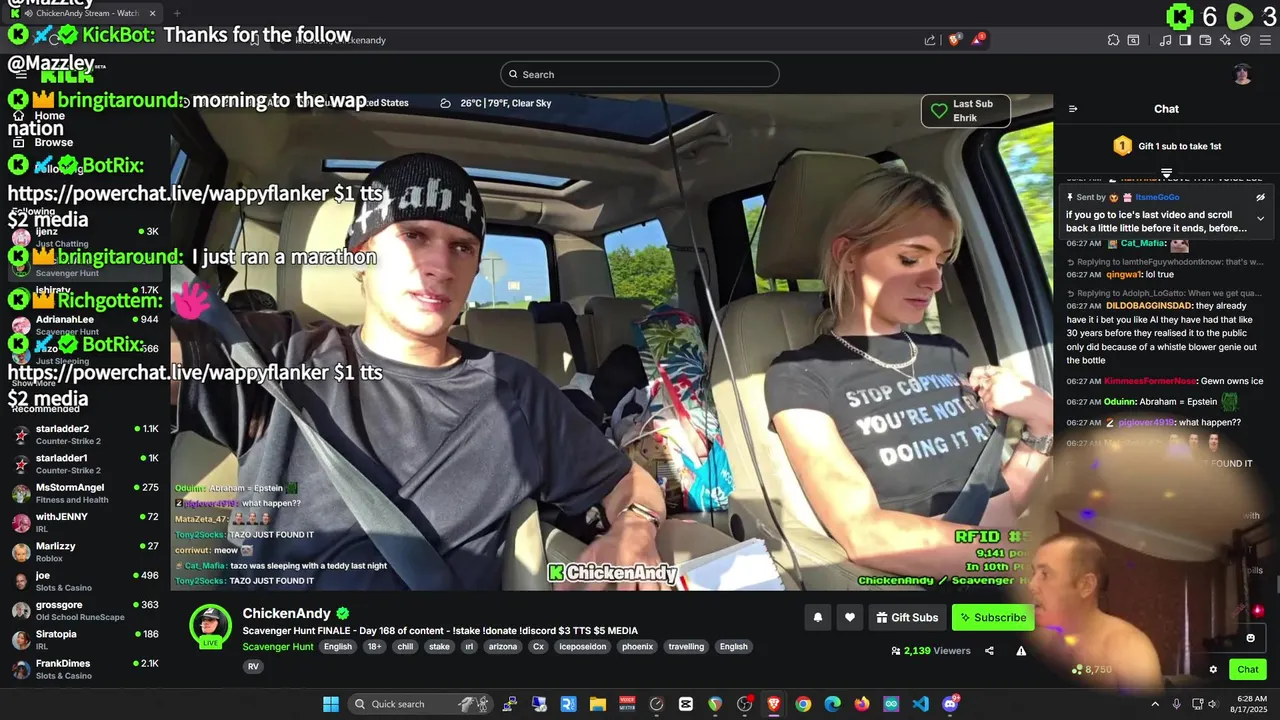Open the extensions puzzle icon

point(1113,40)
